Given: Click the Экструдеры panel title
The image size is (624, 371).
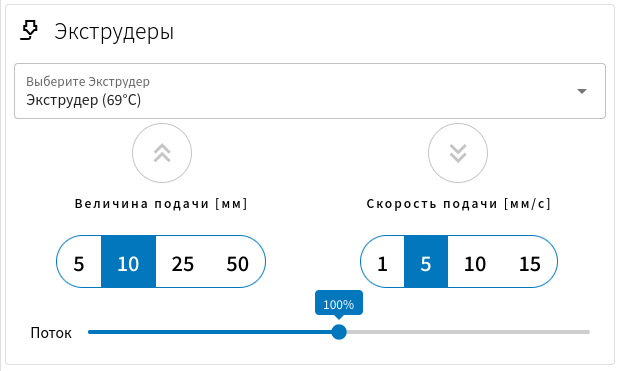Looking at the screenshot, I should [x=114, y=31].
